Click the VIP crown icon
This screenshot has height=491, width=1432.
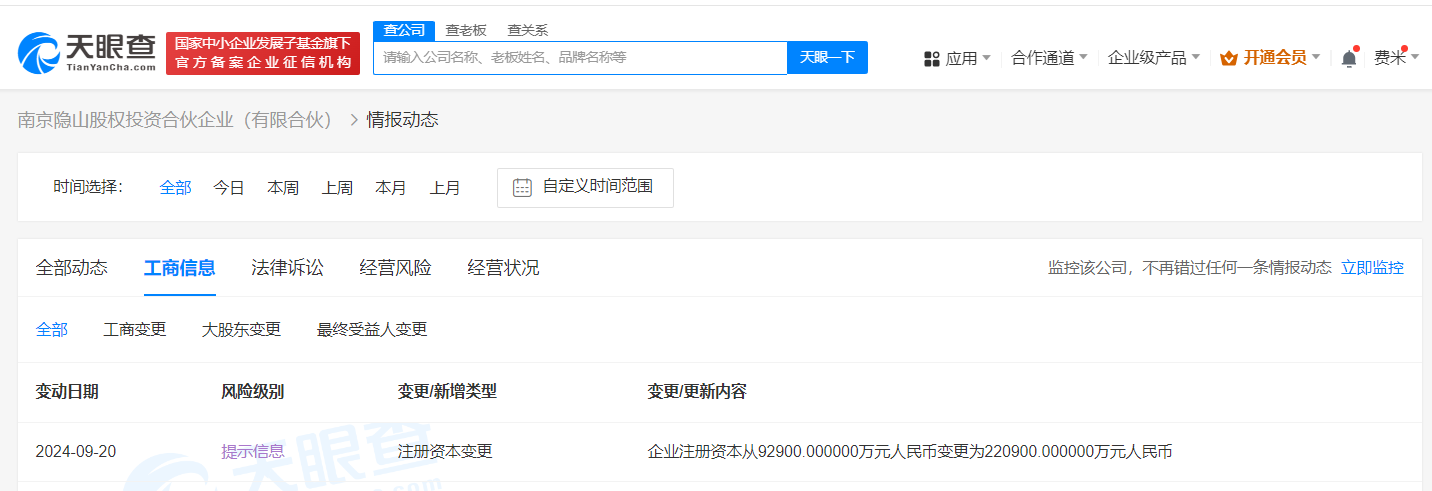click(x=1229, y=59)
